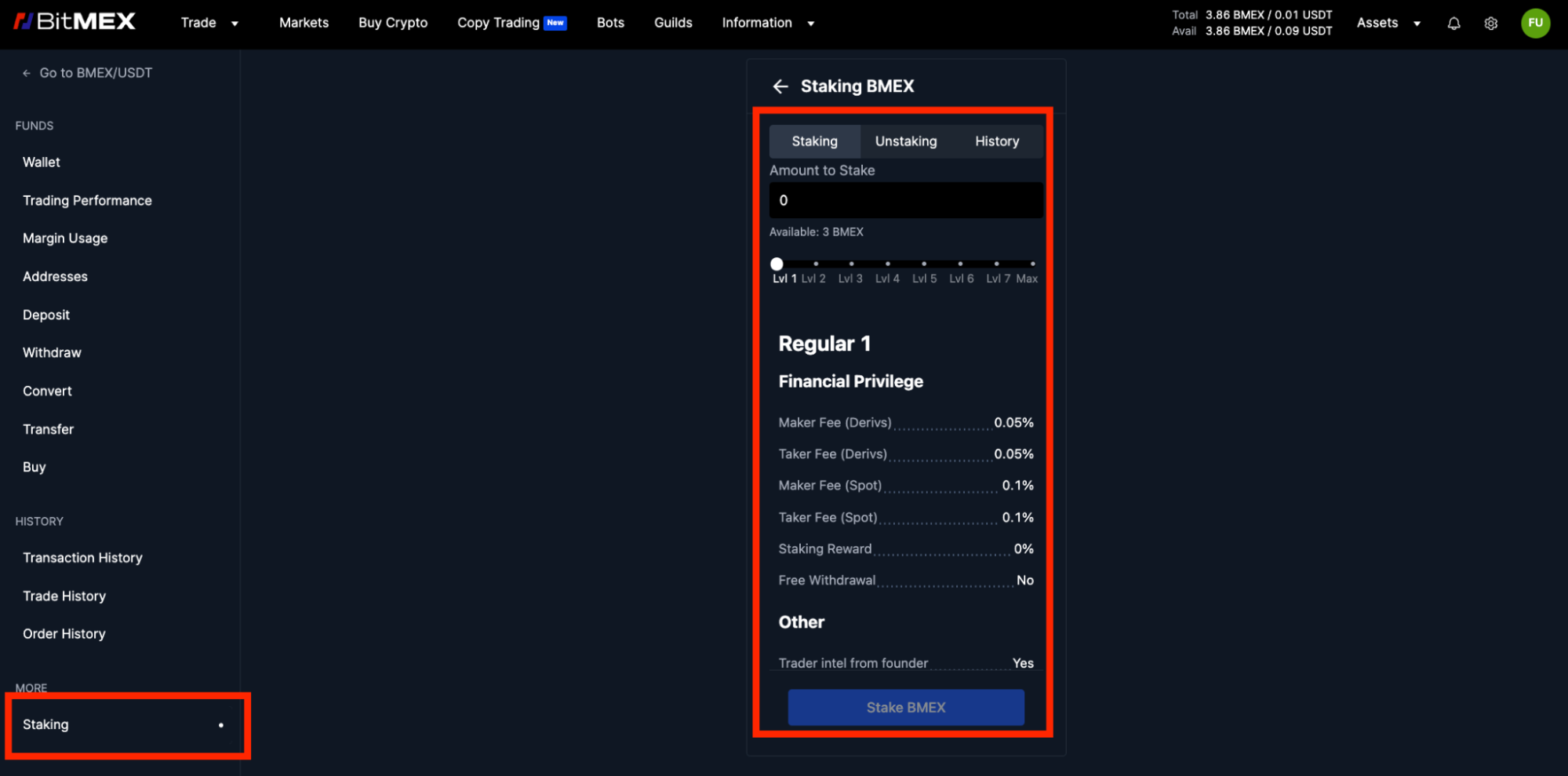Open Withdraw in the sidebar

52,353
